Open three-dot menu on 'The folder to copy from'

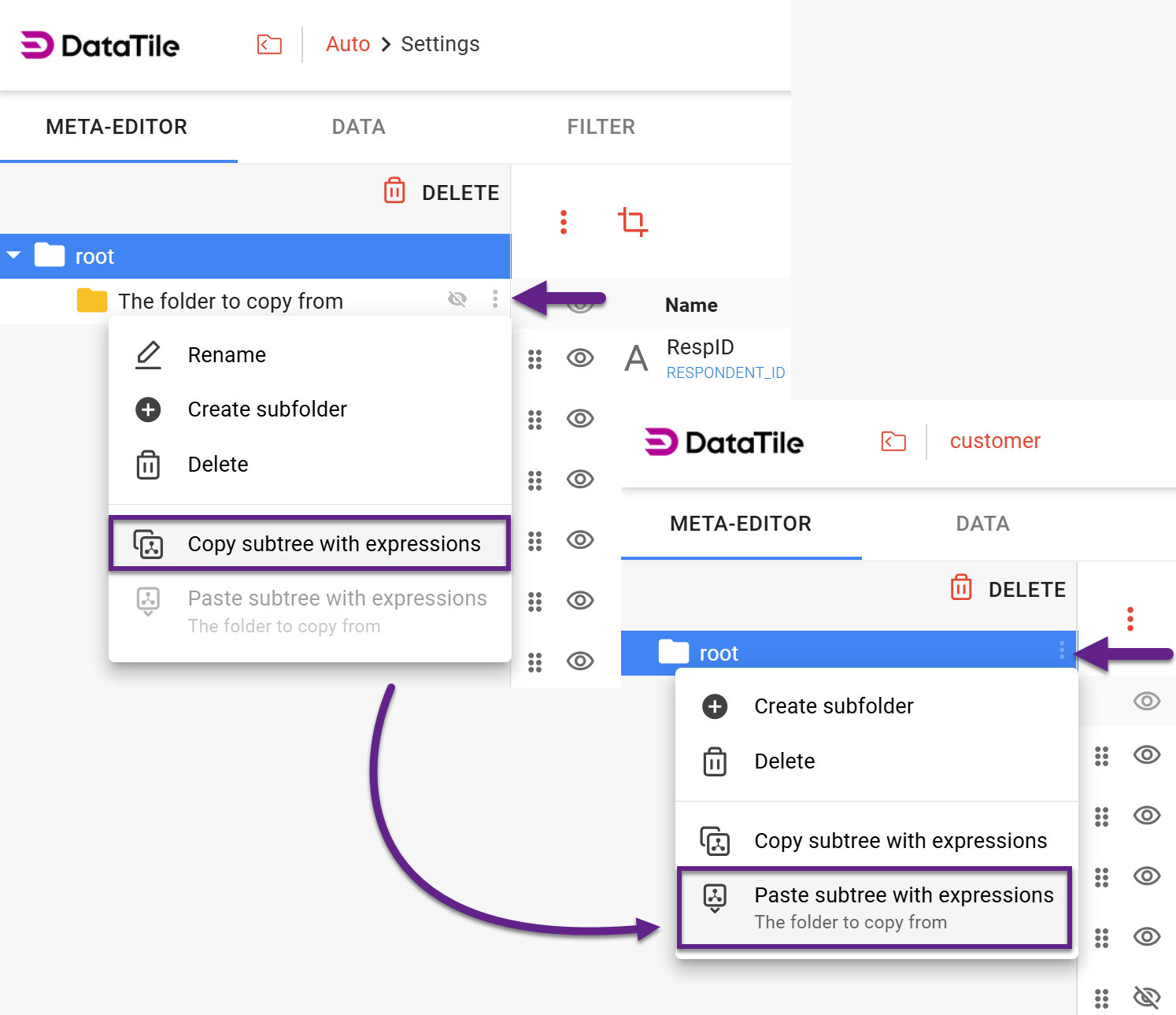(x=495, y=299)
